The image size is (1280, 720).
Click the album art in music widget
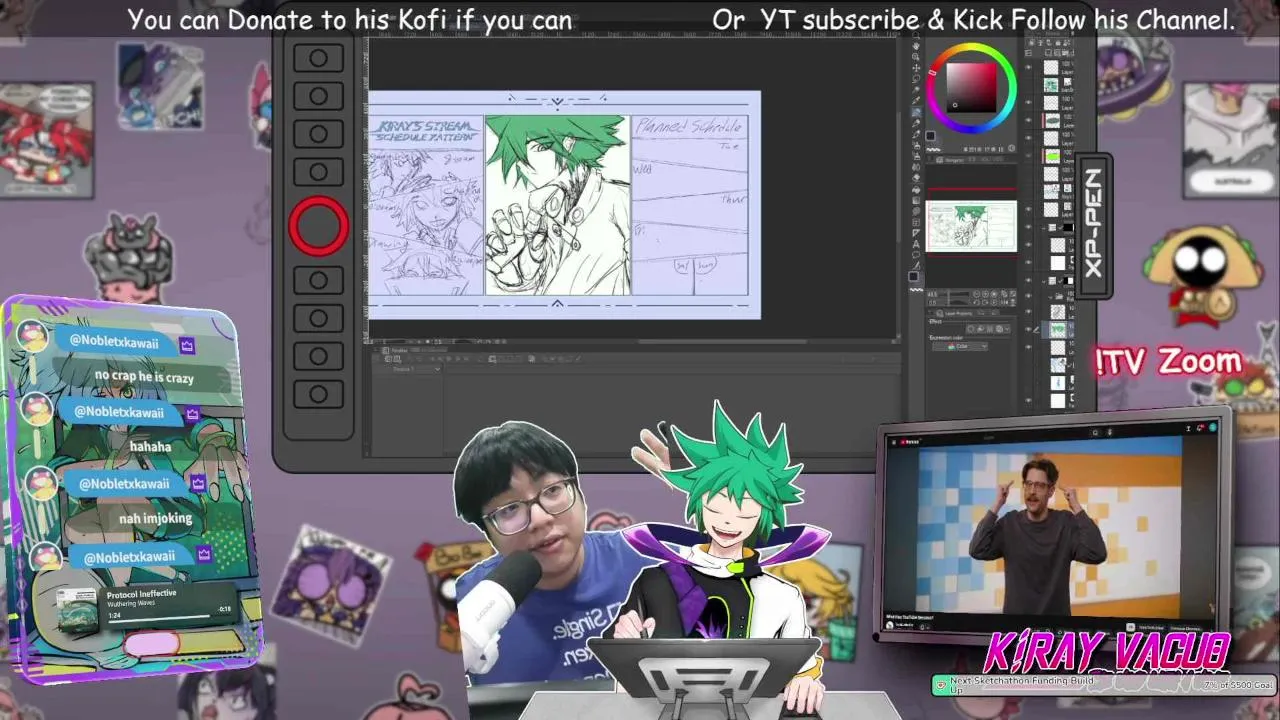tap(77, 610)
